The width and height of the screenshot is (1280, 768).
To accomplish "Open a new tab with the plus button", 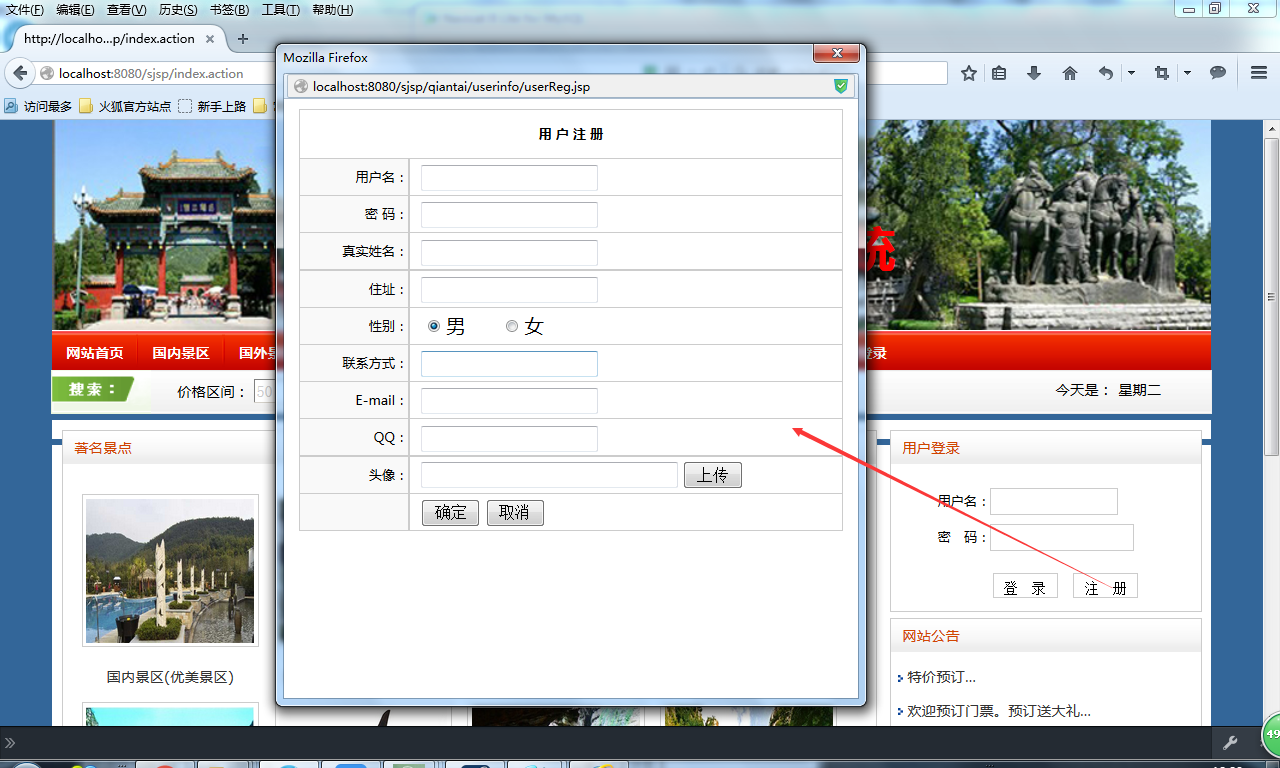I will (x=242, y=39).
